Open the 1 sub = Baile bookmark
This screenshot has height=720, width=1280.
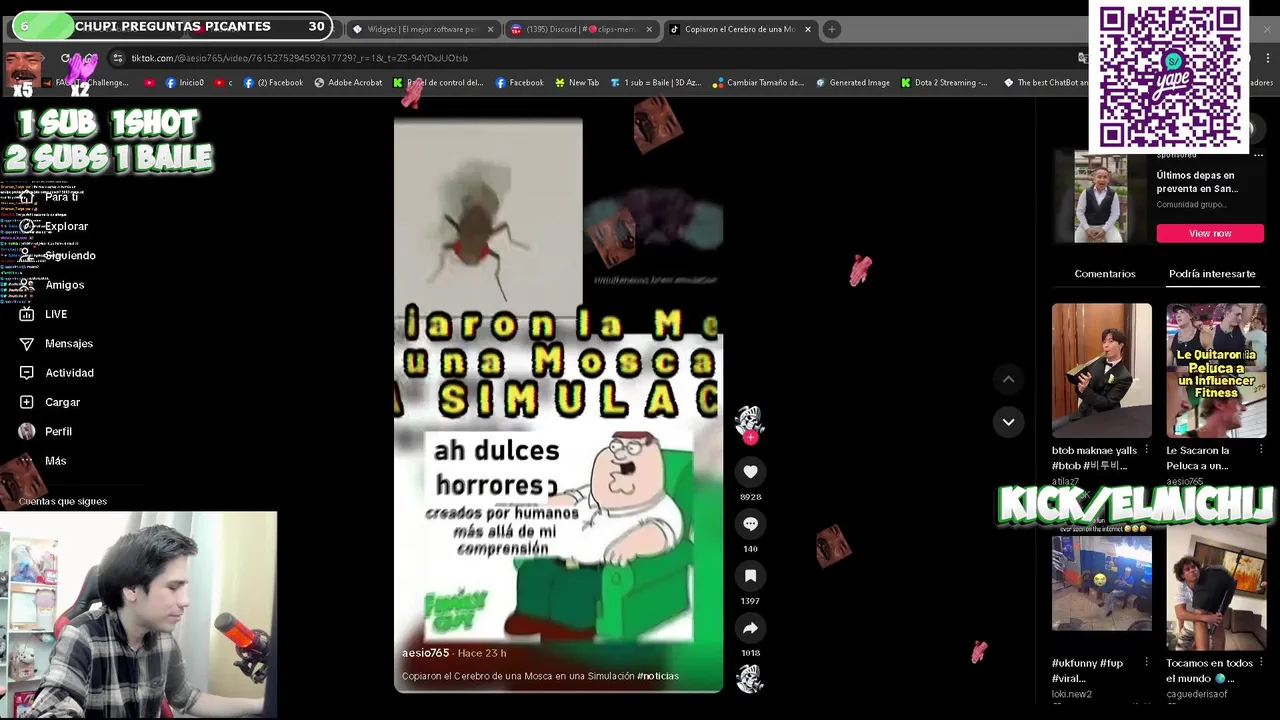[x=656, y=83]
